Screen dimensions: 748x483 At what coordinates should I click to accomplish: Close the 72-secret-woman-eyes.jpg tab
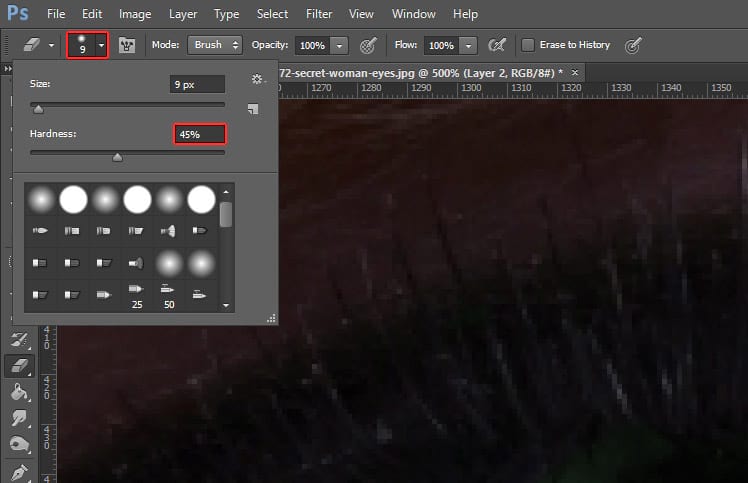(x=575, y=73)
